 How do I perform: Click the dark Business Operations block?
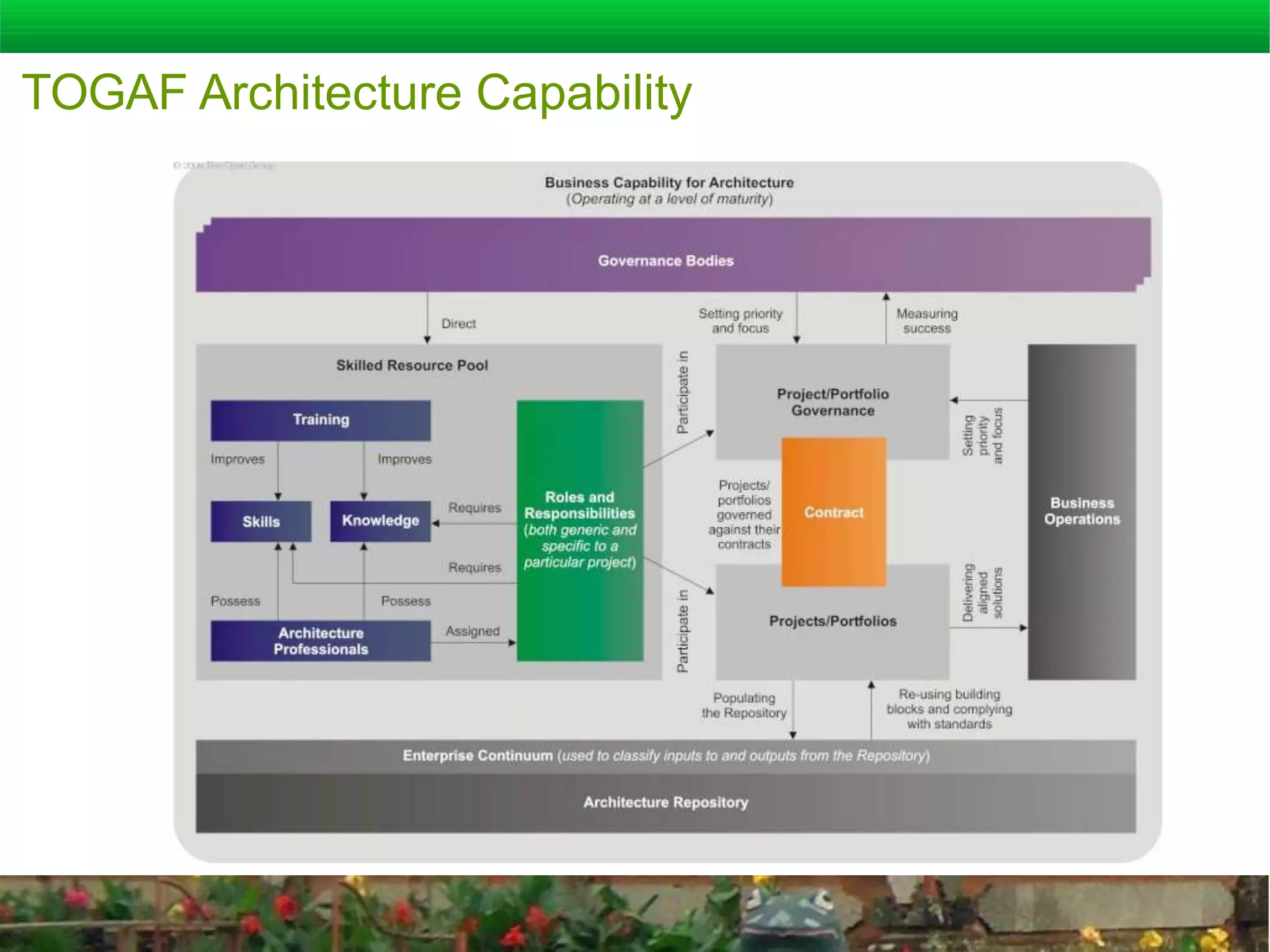1081,511
